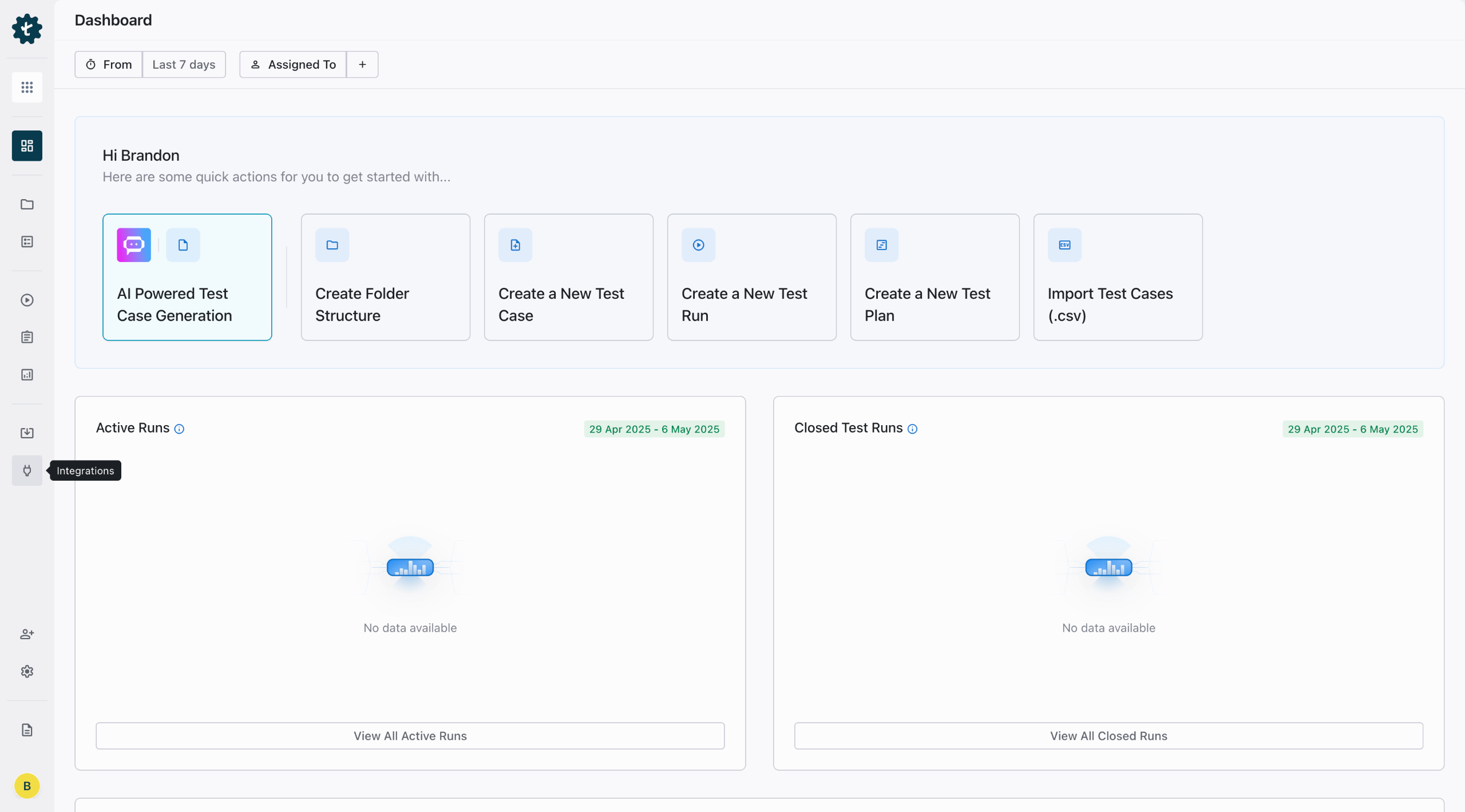Open the folder icon in left sidebar
This screenshot has height=812, width=1465.
click(27, 204)
